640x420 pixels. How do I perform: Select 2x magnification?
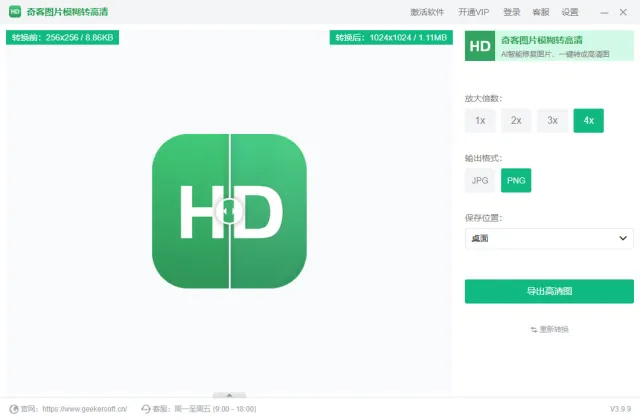[516, 121]
